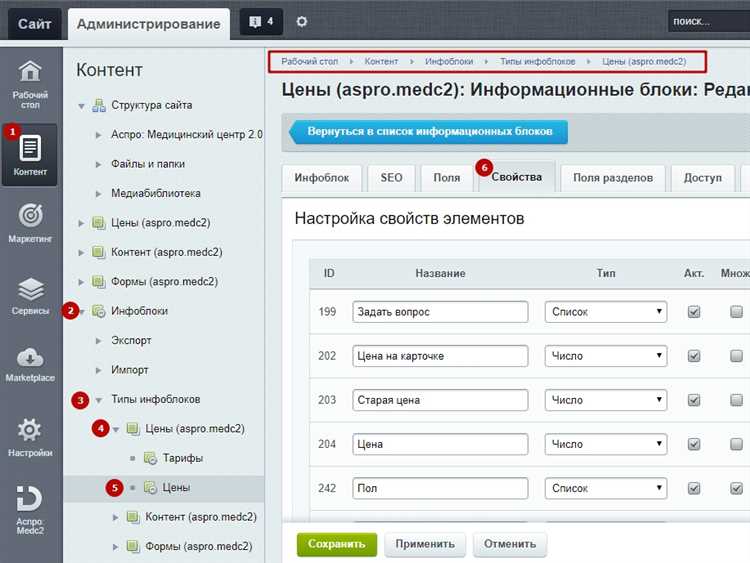Click the Пол name field

pos(440,488)
